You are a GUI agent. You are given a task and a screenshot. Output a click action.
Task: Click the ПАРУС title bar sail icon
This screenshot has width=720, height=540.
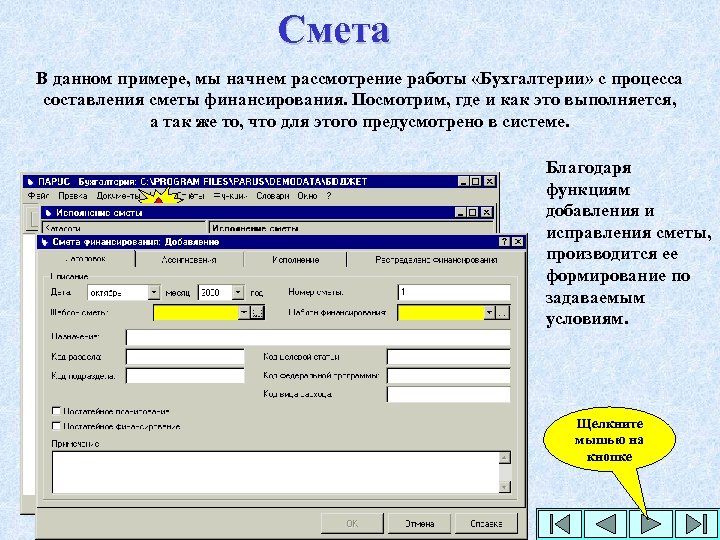(x=31, y=182)
